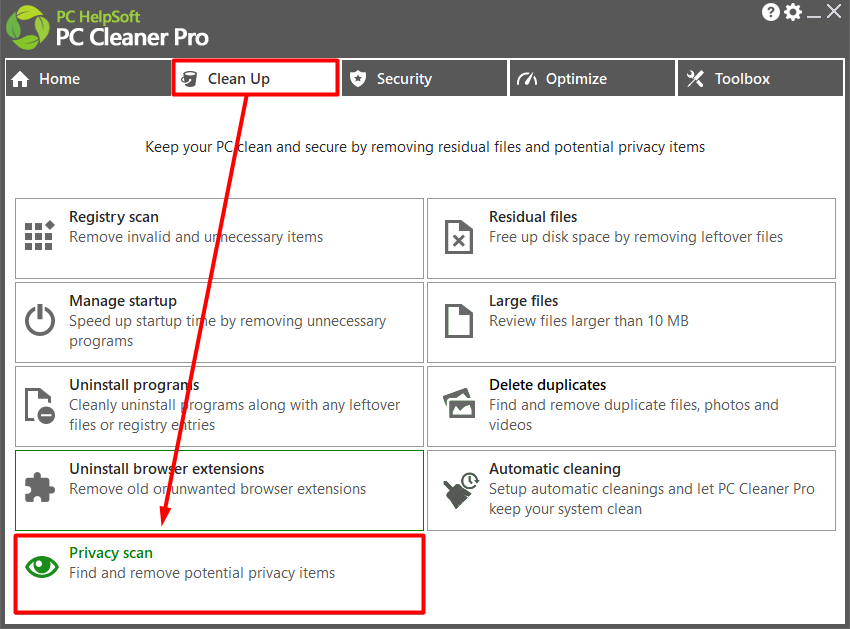850x629 pixels.
Task: Click the Residual files document icon
Action: [459, 236]
